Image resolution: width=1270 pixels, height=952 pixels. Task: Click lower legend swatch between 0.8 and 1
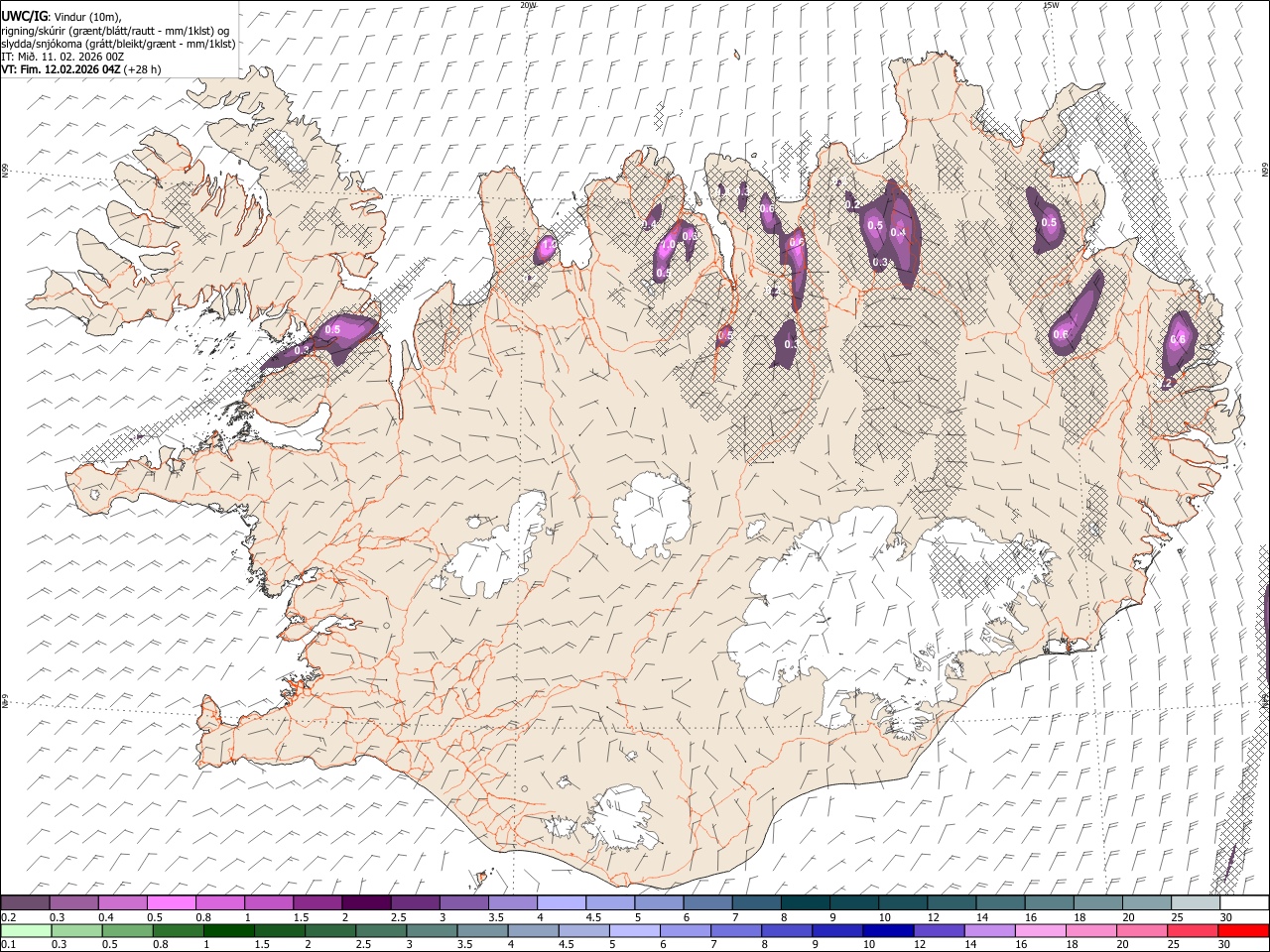point(179,930)
